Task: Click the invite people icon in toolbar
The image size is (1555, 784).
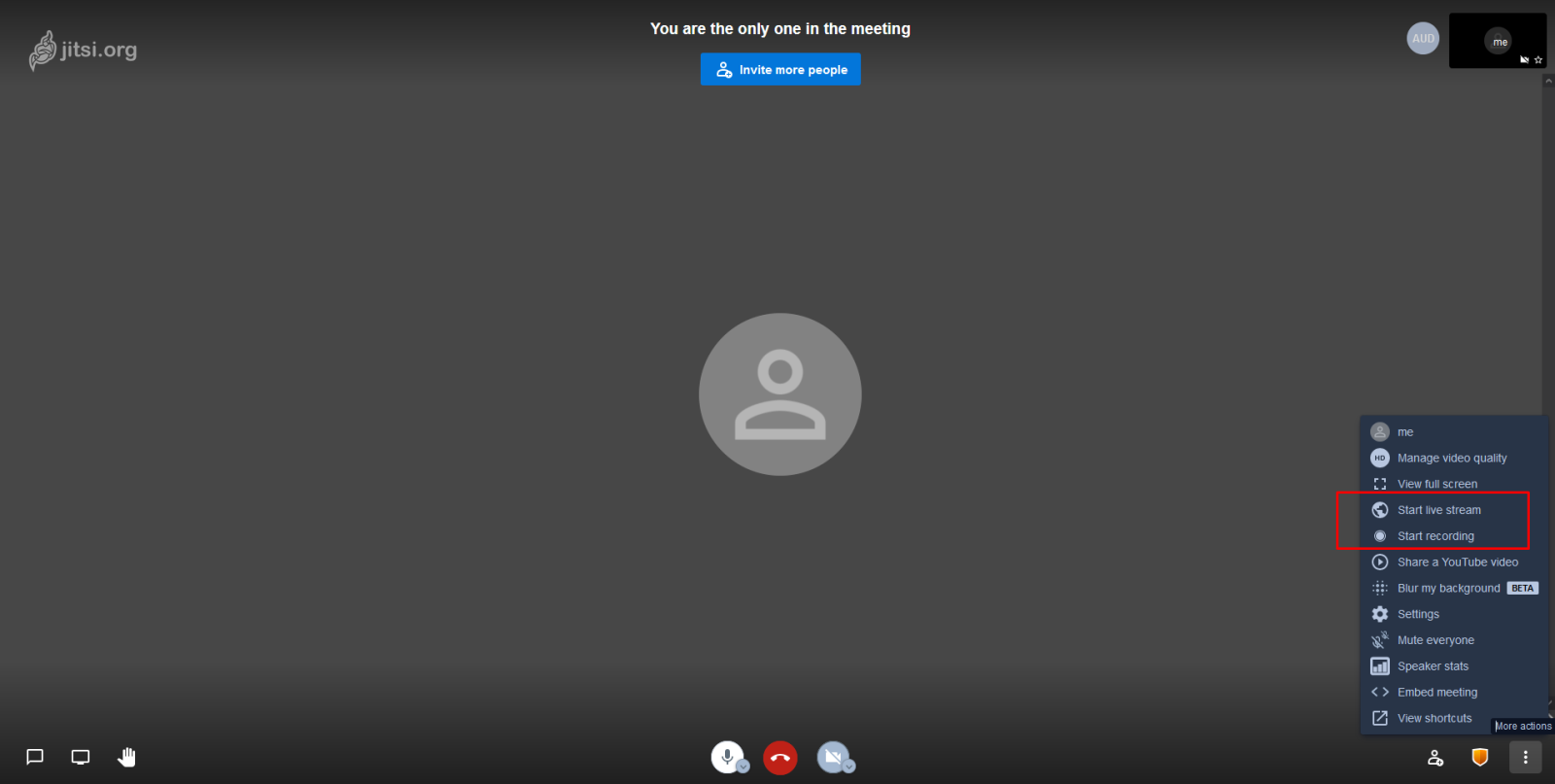Action: pyautogui.click(x=1434, y=758)
